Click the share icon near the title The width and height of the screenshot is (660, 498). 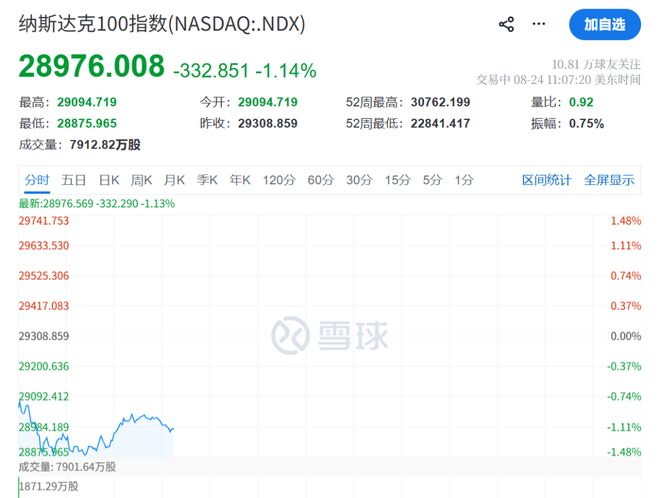(x=506, y=24)
